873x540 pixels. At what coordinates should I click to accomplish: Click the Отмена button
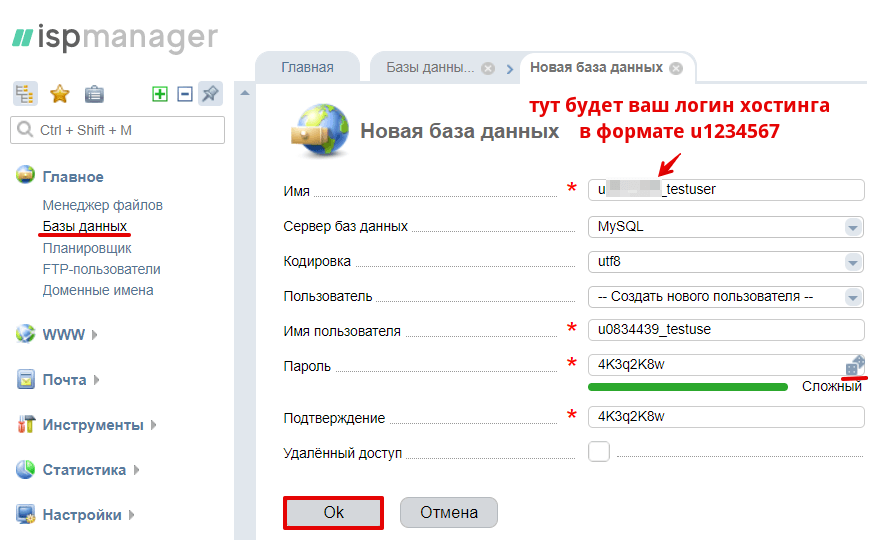coord(449,512)
